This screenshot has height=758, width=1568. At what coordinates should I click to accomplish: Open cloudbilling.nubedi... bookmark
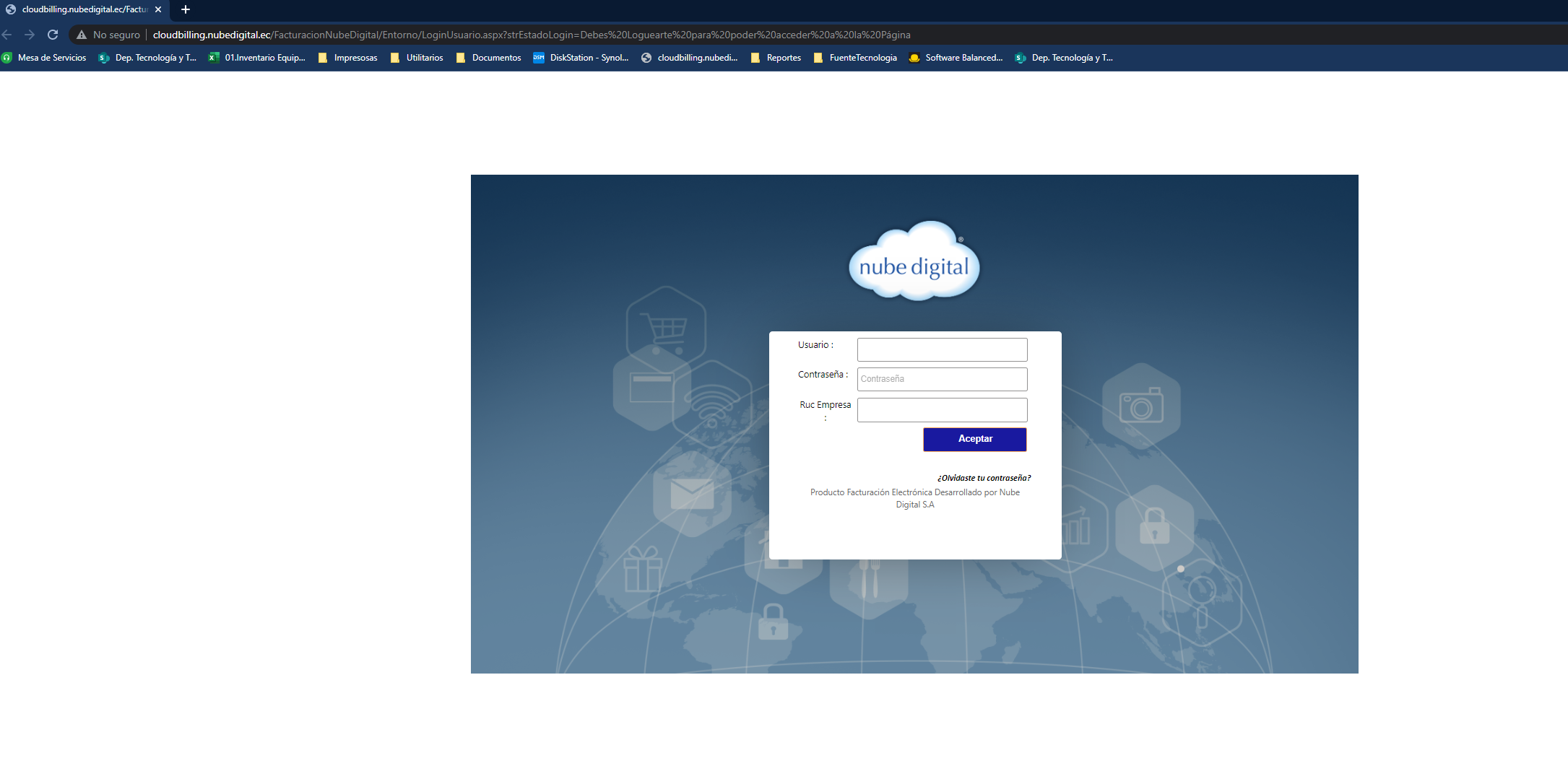(x=690, y=58)
